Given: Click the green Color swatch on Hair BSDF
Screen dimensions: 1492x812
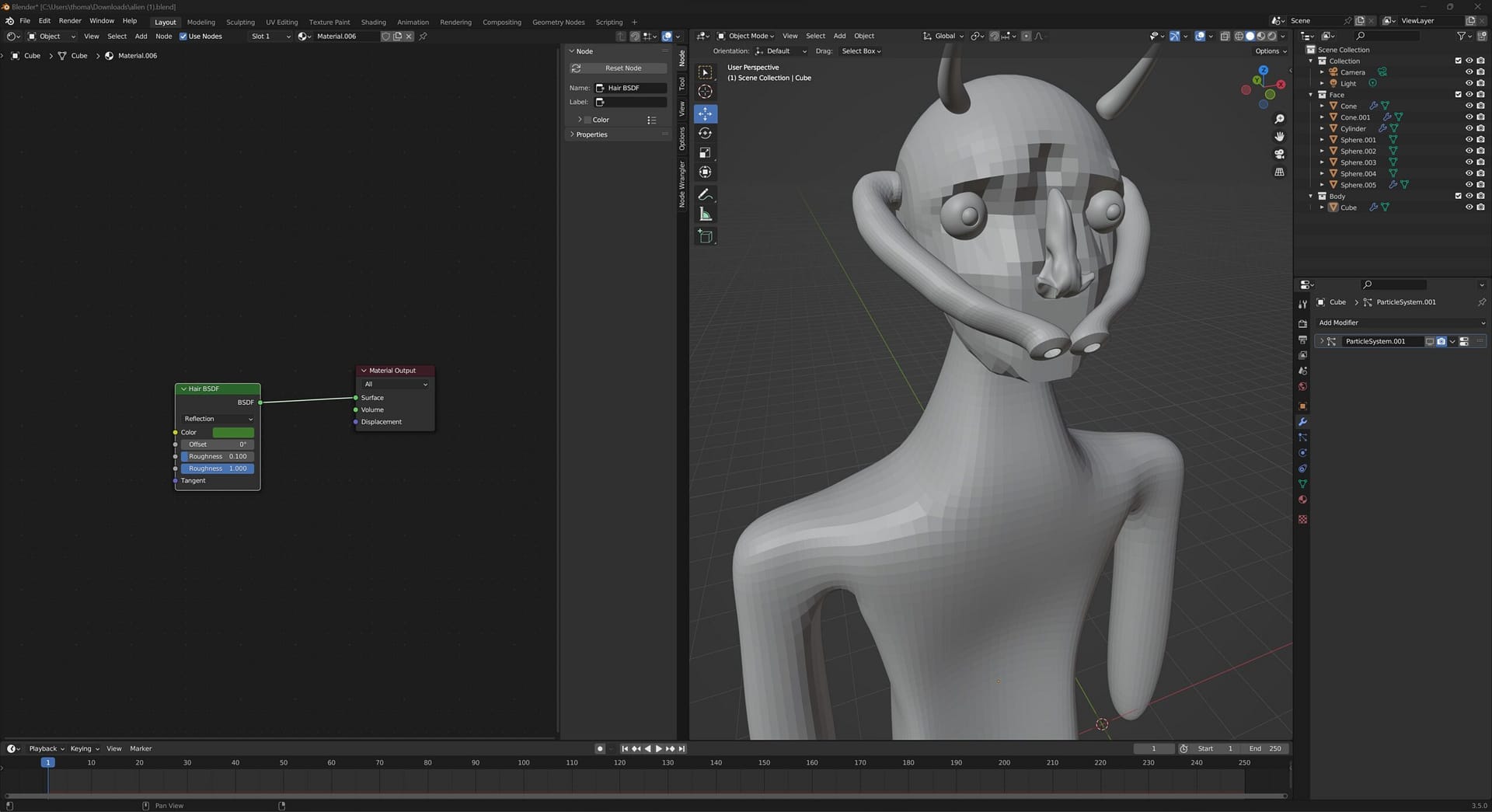Looking at the screenshot, I should point(233,432).
